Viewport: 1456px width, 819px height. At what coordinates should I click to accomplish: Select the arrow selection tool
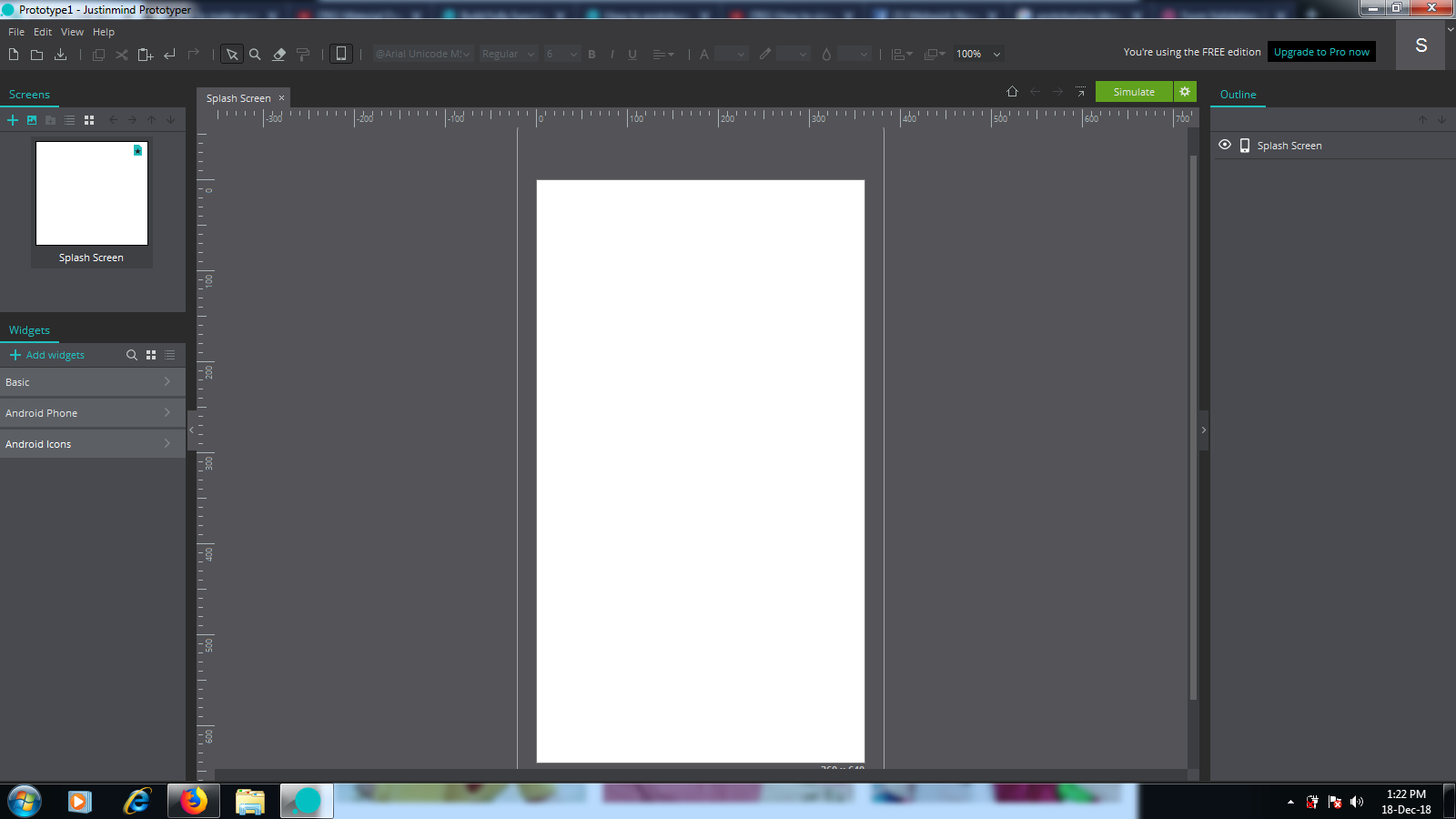pos(232,55)
